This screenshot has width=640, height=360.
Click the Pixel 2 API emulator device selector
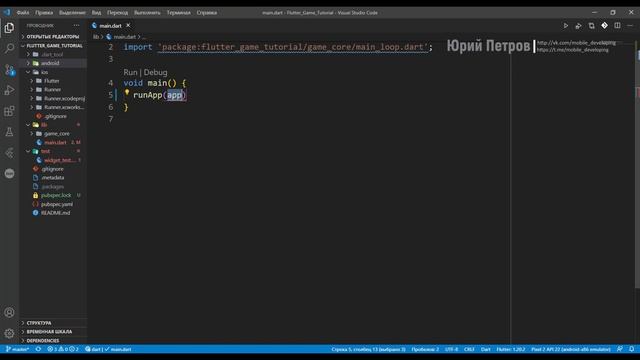[571, 349]
